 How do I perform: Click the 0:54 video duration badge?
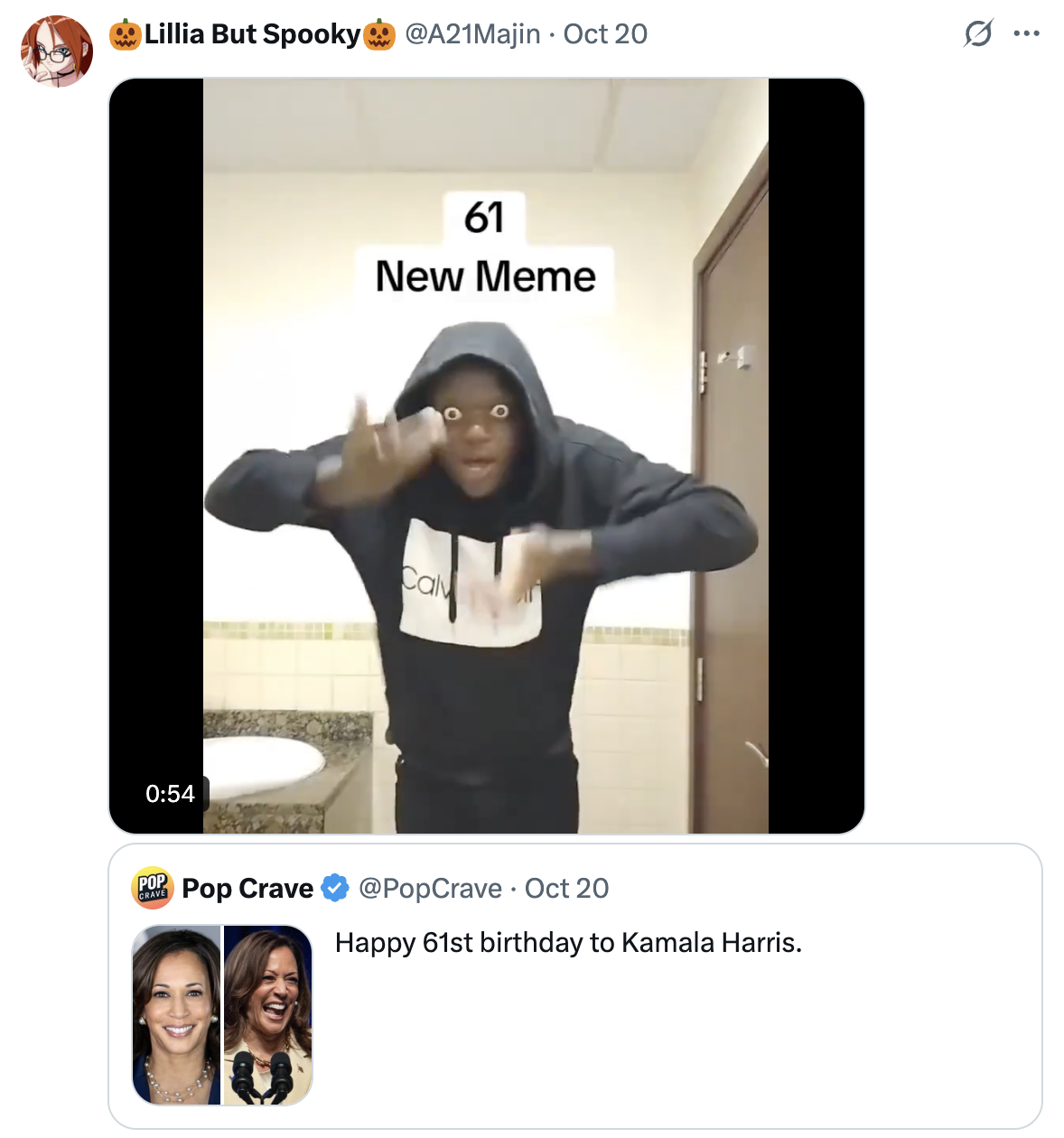pos(170,794)
